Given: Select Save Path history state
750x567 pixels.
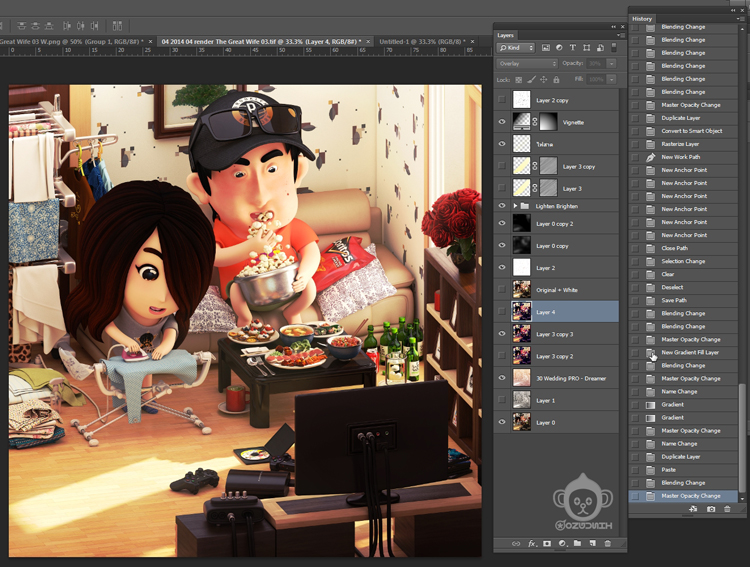Looking at the screenshot, I should click(684, 300).
